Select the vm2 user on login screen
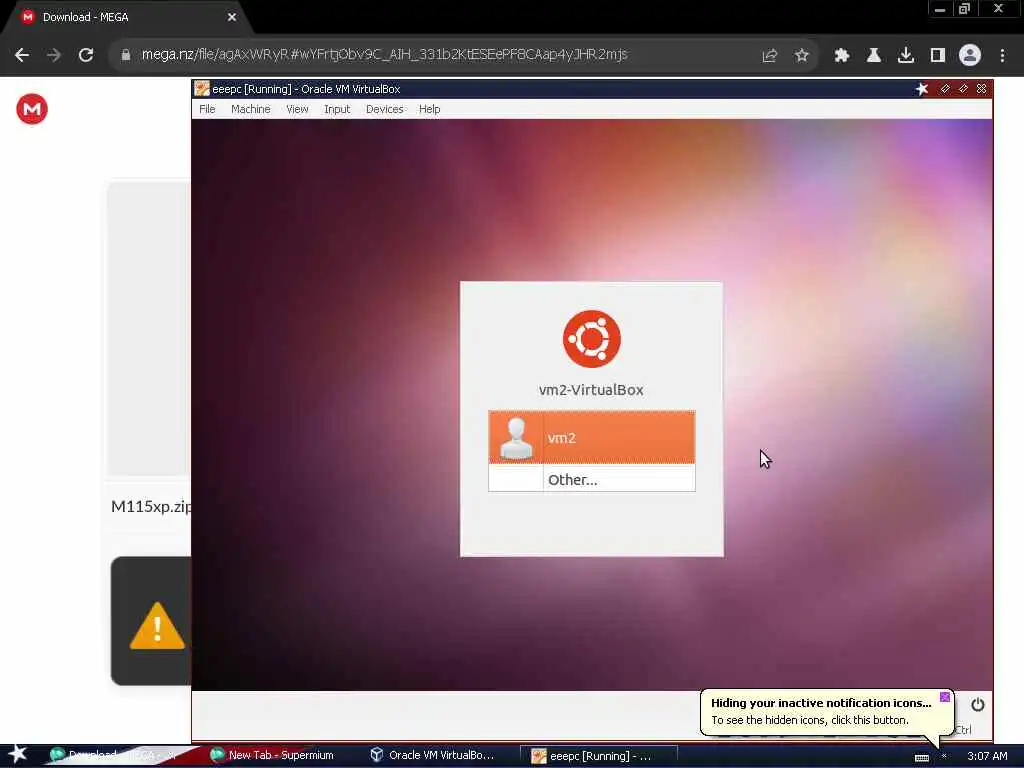This screenshot has height=768, width=1024. [592, 438]
